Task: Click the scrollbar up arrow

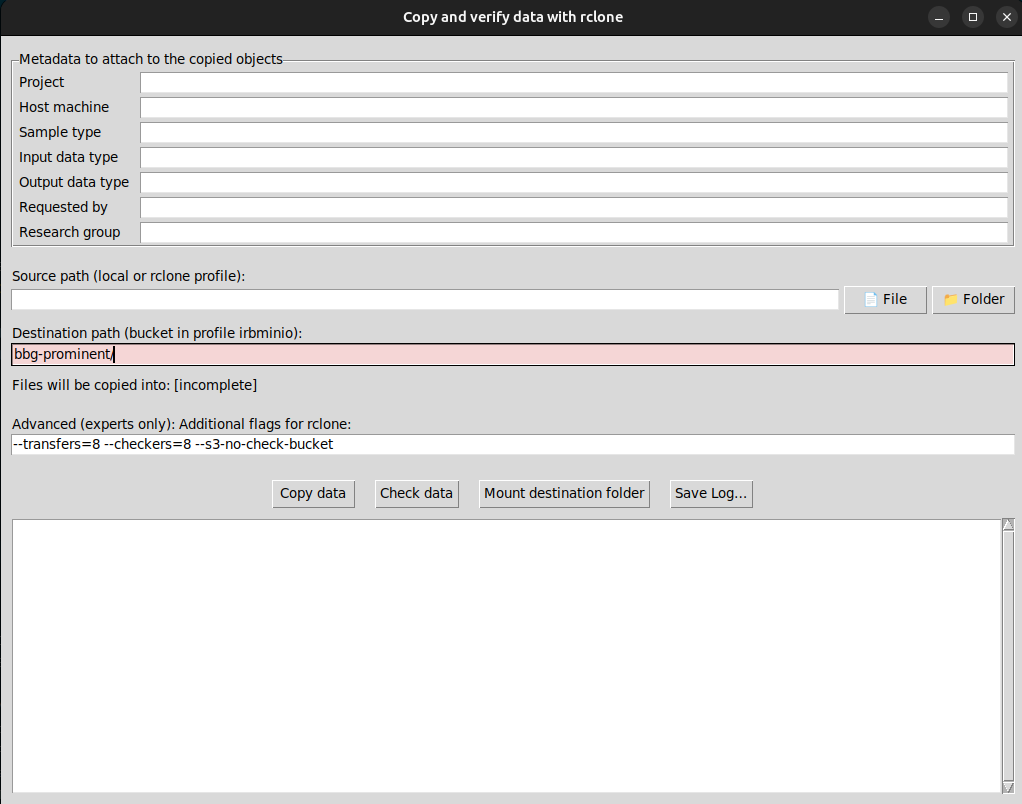Action: coord(1005,524)
